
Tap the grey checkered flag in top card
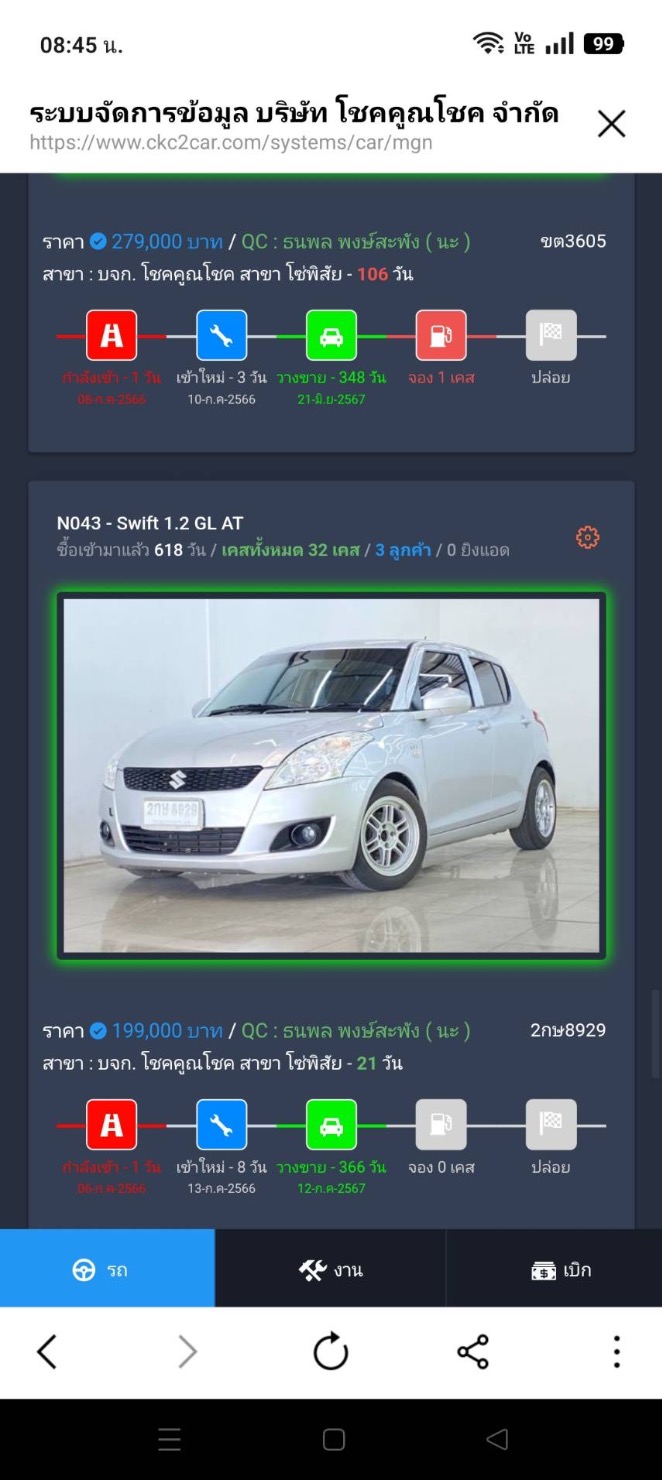pos(551,336)
